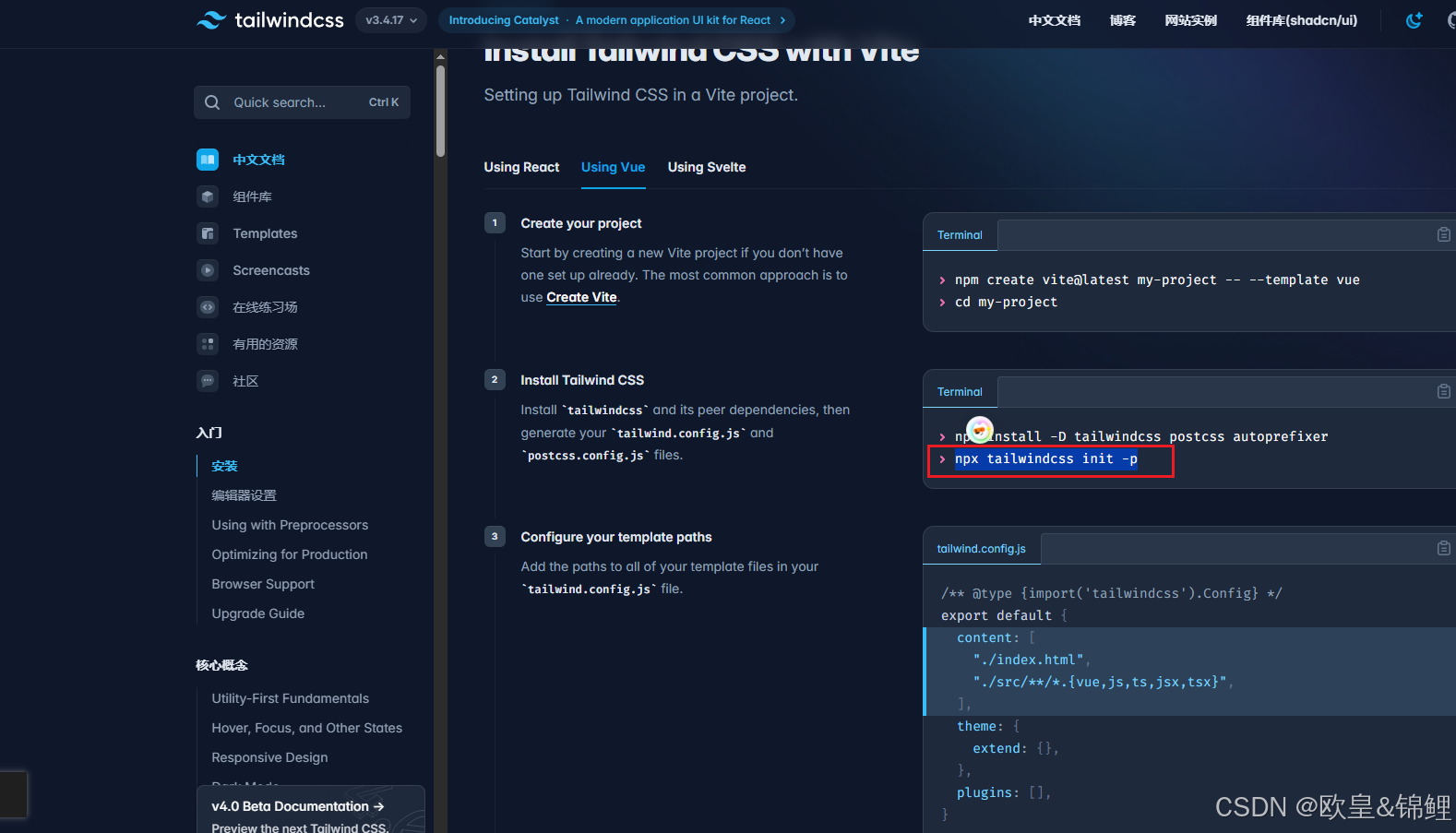Viewport: 1456px width, 833px height.
Task: Click the 有用的资源 grid icon in sidebar
Action: [208, 344]
